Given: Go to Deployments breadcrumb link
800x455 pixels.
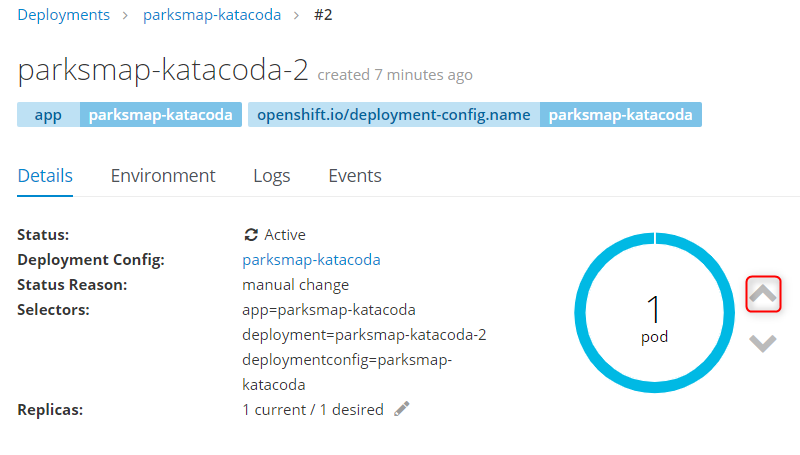Looking at the screenshot, I should tap(64, 15).
